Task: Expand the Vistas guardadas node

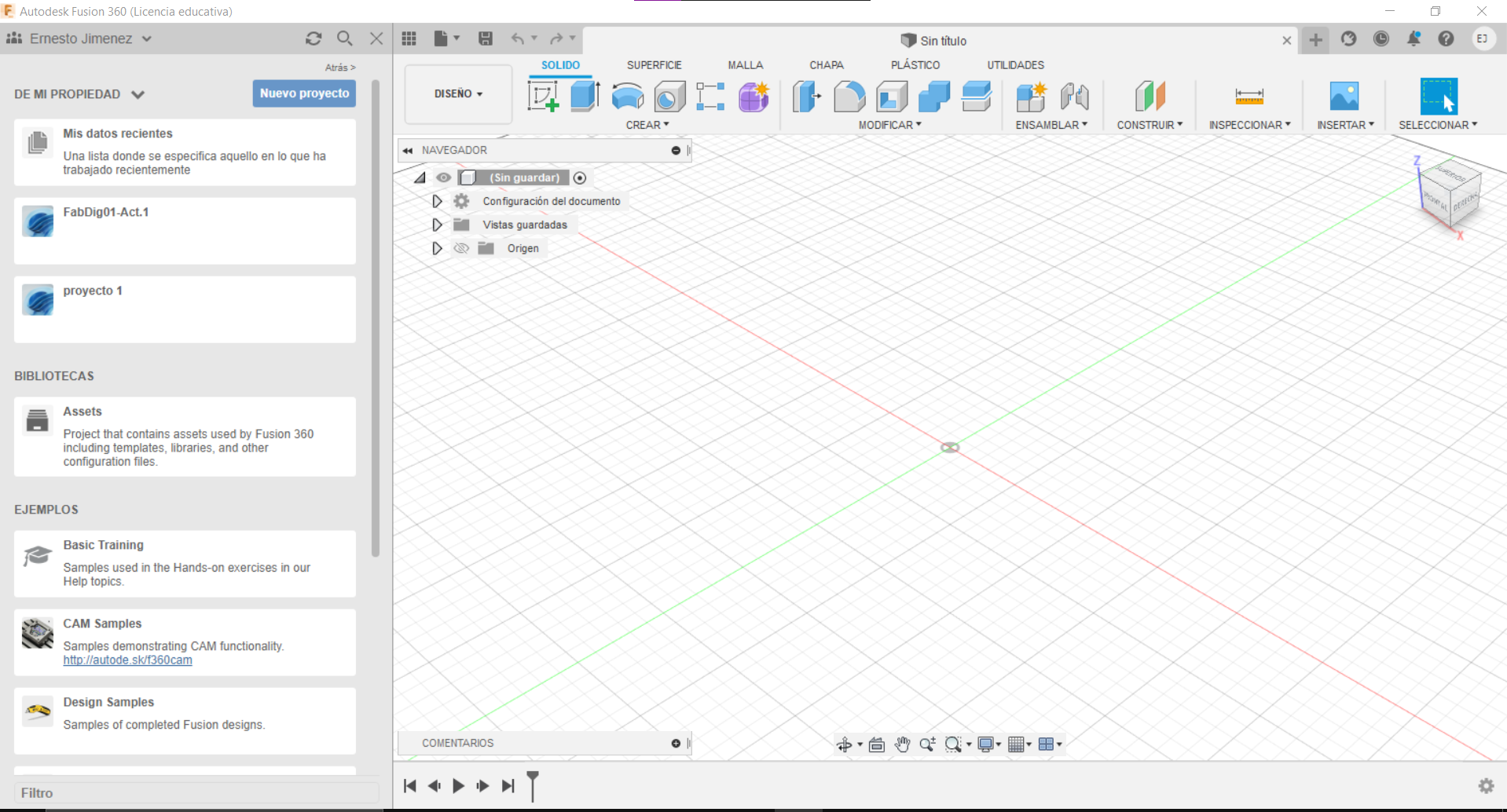Action: [437, 225]
